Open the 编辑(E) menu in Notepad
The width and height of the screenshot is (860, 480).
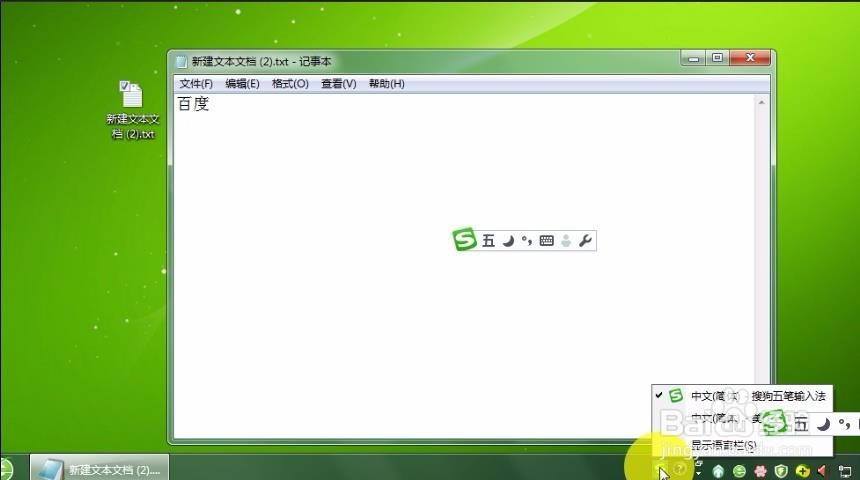coord(242,84)
